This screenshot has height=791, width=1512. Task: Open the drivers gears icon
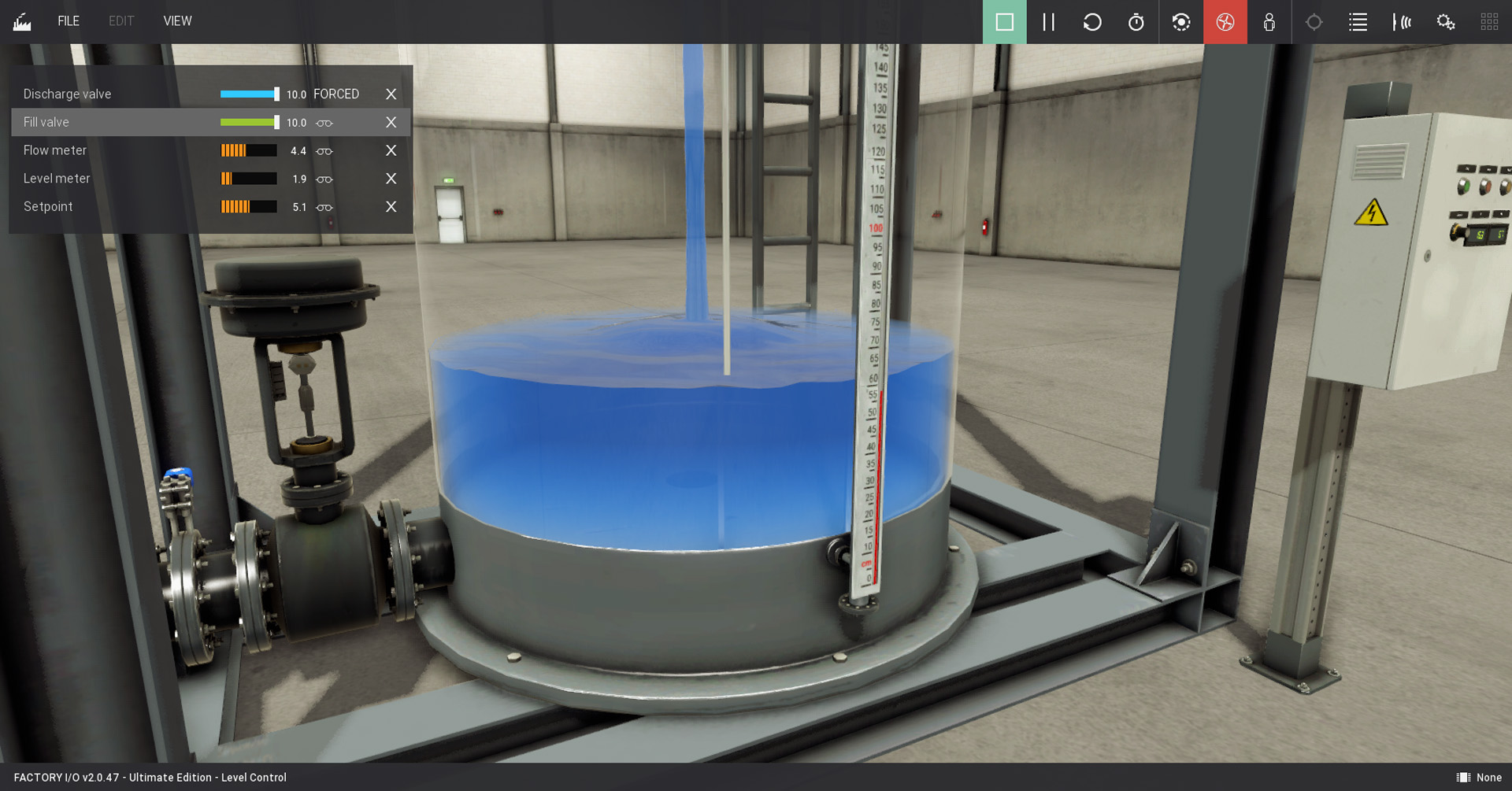pos(1445,22)
